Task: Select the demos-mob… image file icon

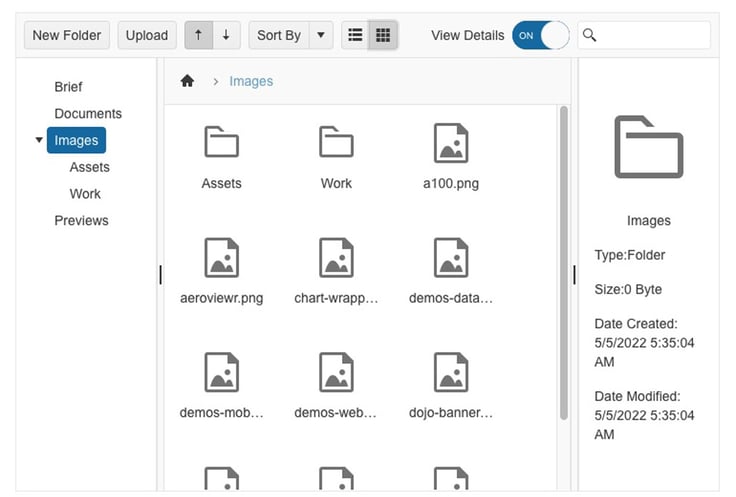Action: 222,372
